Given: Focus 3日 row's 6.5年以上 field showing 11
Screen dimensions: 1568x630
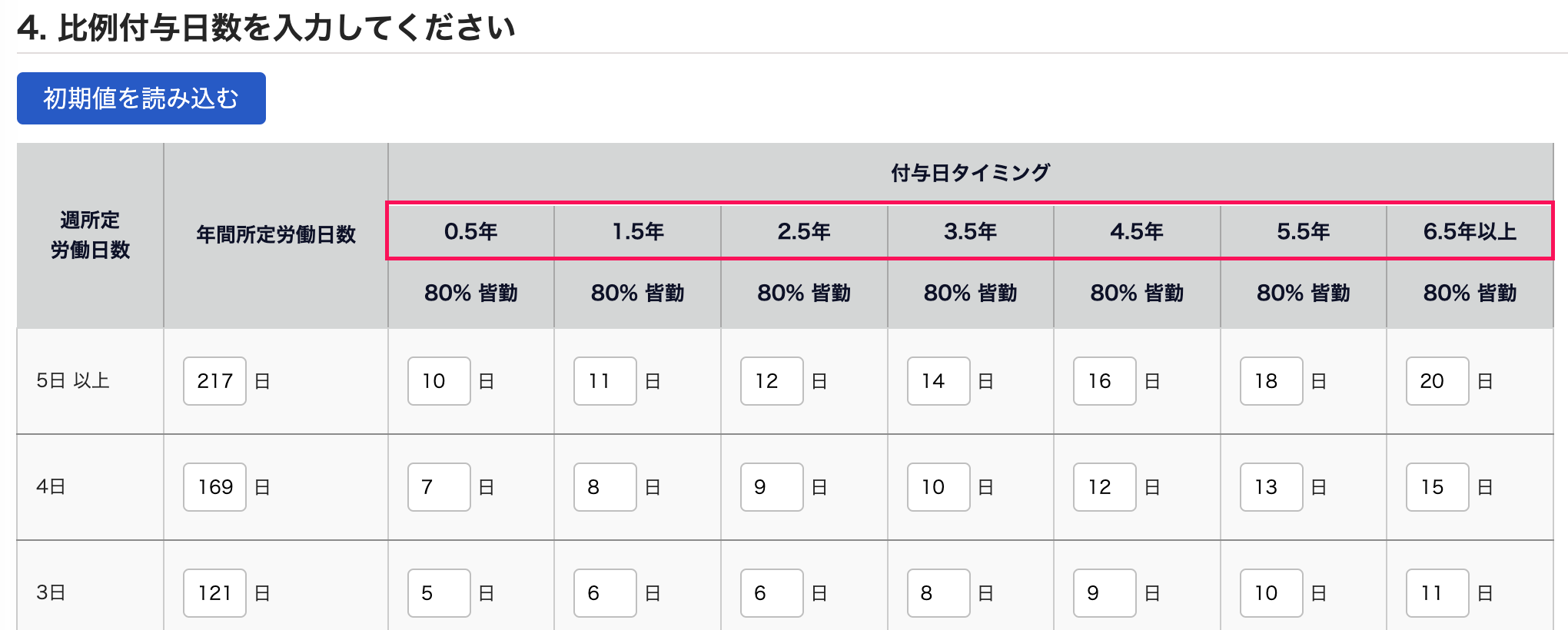Looking at the screenshot, I should (1437, 593).
